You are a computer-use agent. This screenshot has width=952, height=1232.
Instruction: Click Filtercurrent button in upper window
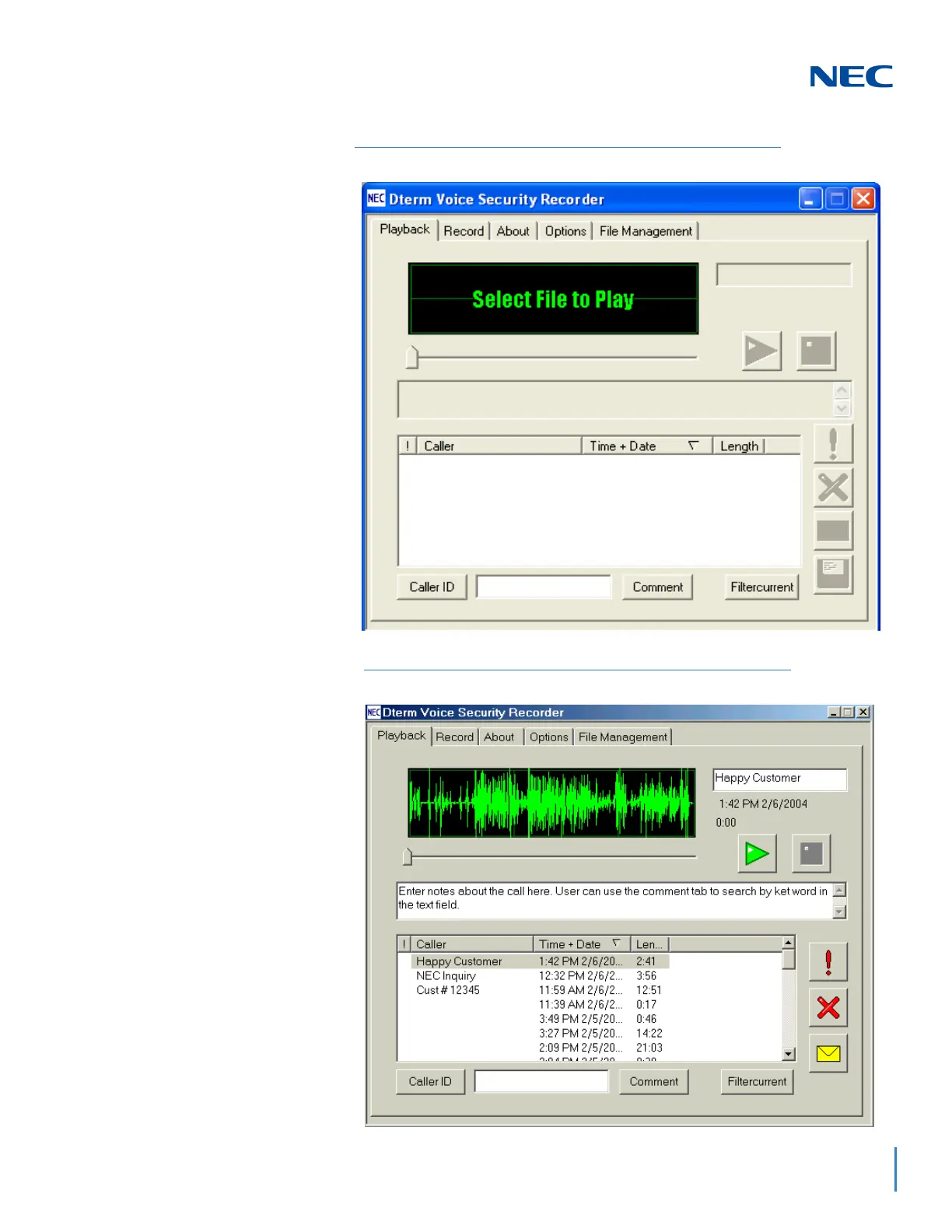click(x=762, y=587)
